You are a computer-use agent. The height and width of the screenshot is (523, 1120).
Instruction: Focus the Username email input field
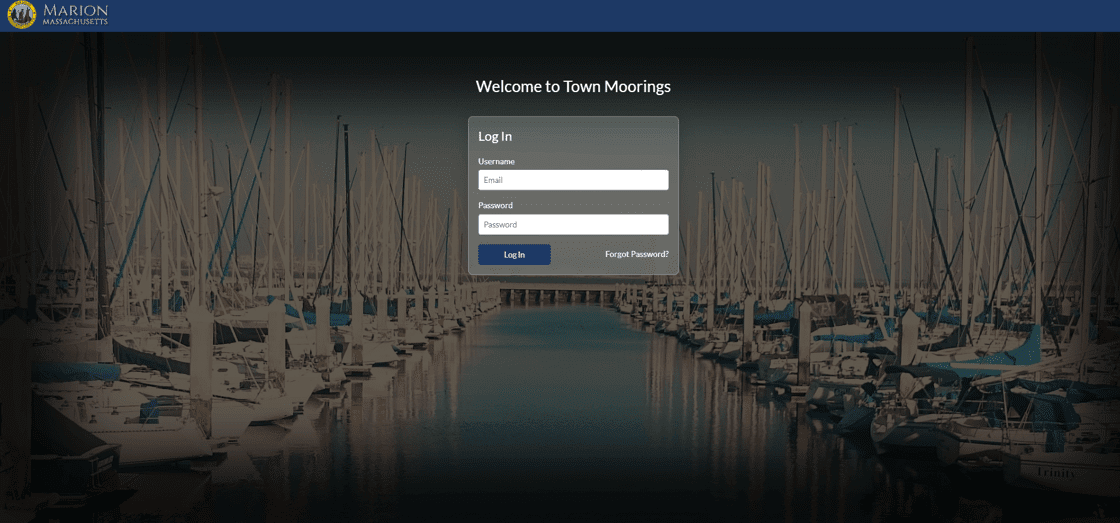tap(573, 180)
